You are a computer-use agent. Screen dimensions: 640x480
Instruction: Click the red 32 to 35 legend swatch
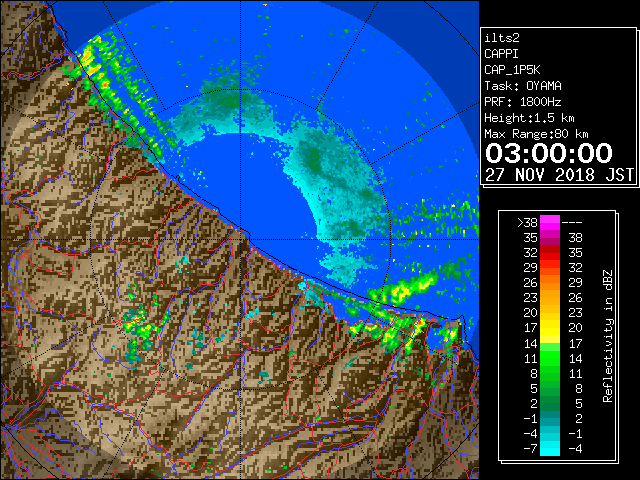click(550, 253)
